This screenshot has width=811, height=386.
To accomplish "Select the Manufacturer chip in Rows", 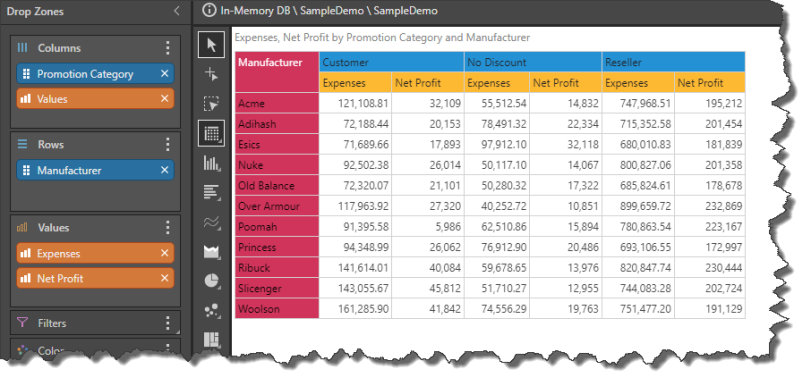I will [95, 170].
